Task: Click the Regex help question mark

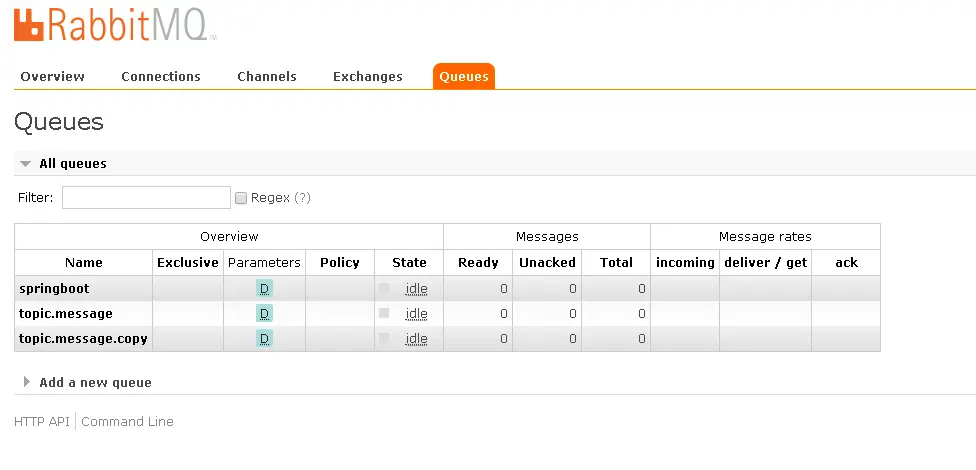Action: [x=302, y=198]
